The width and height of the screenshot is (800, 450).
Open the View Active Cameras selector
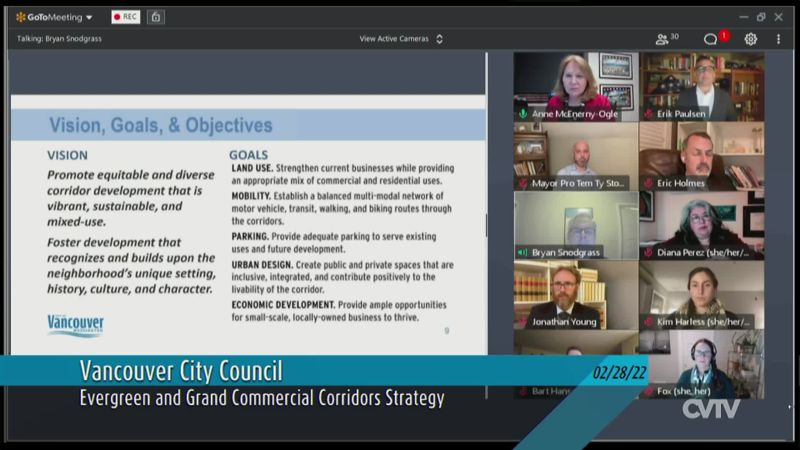click(x=401, y=39)
